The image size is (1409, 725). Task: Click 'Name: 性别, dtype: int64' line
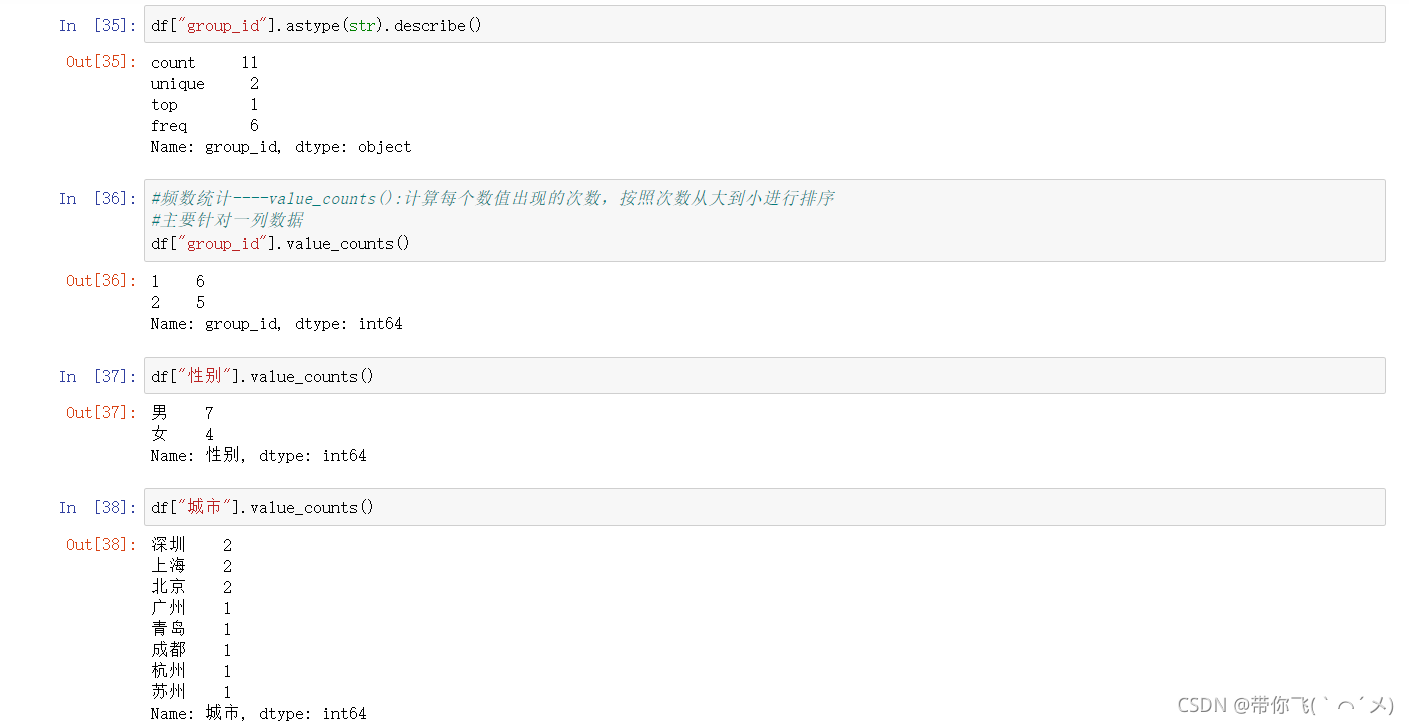[x=259, y=456]
